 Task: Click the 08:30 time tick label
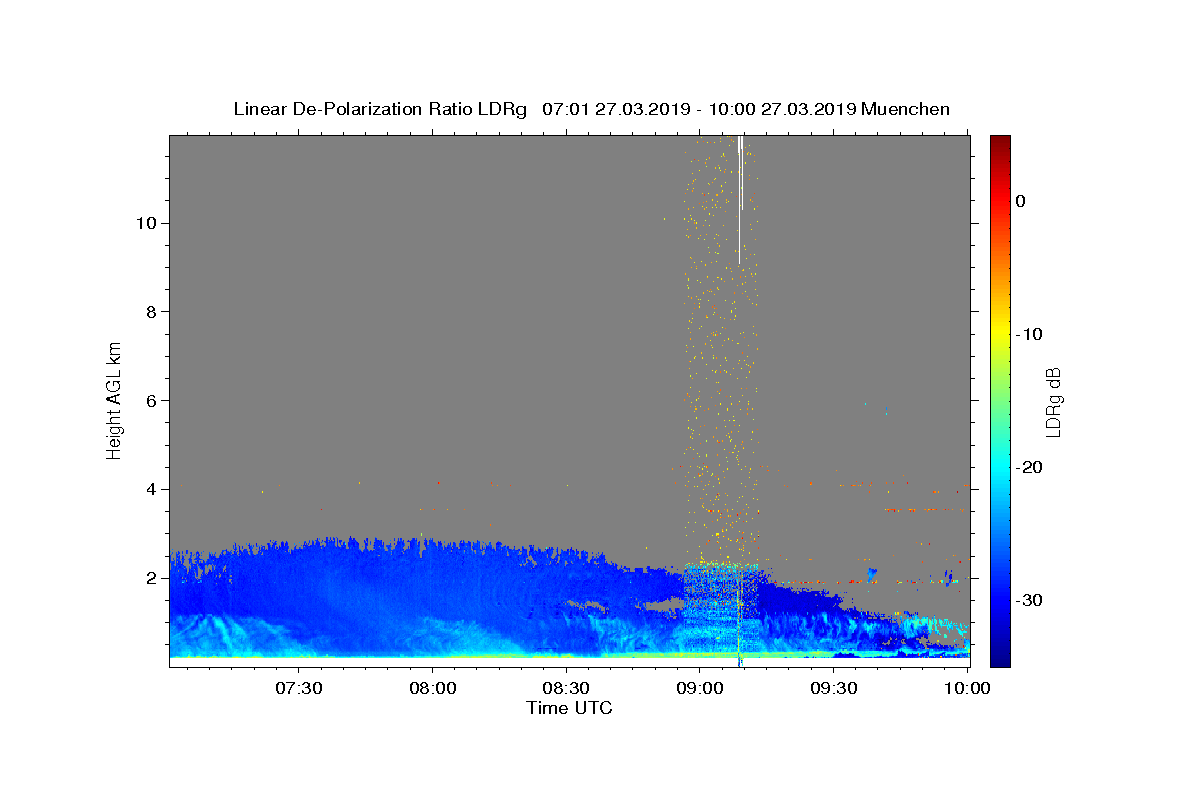click(x=566, y=688)
